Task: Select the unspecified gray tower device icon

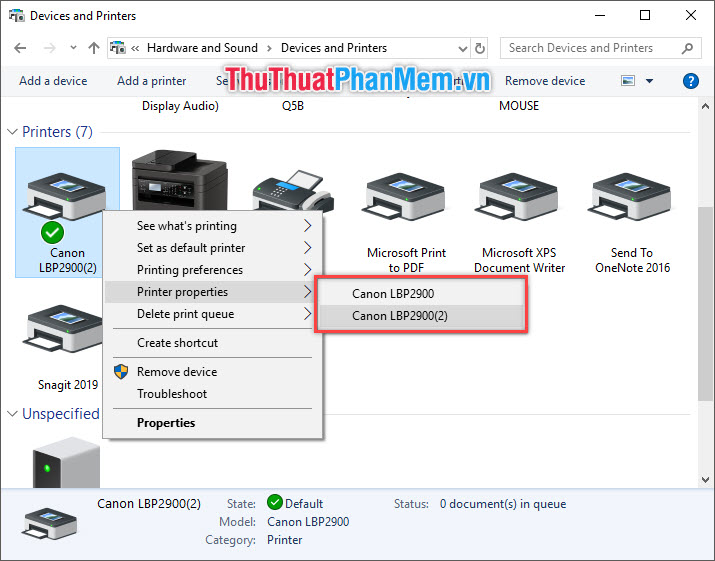Action: click(x=66, y=462)
